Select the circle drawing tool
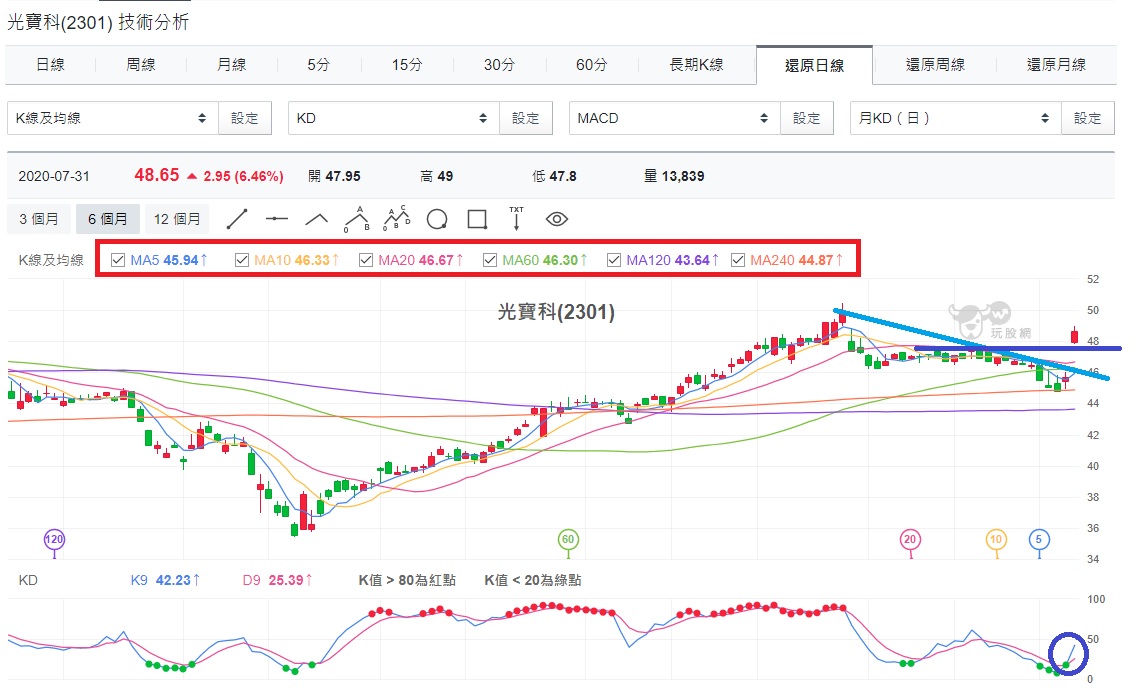Screen dimensions: 1136x689 click(437, 219)
